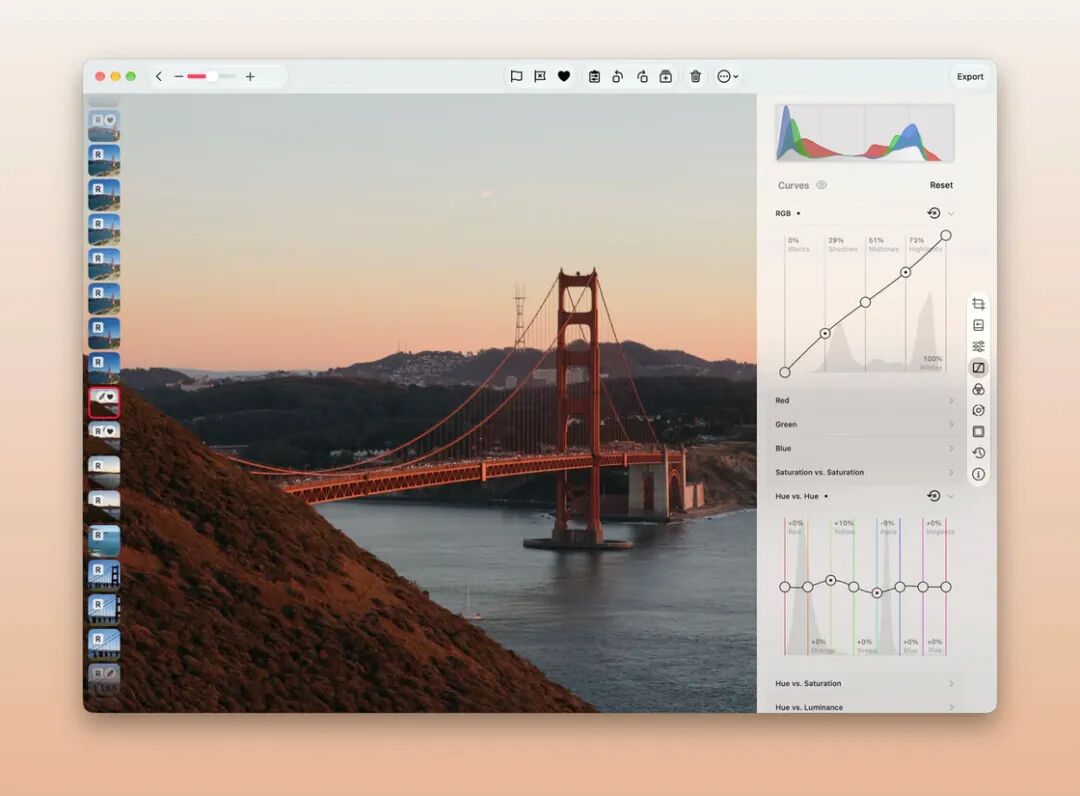The height and width of the screenshot is (796, 1080).
Task: Click the stack-with-plus icon in toolbar
Action: point(665,76)
